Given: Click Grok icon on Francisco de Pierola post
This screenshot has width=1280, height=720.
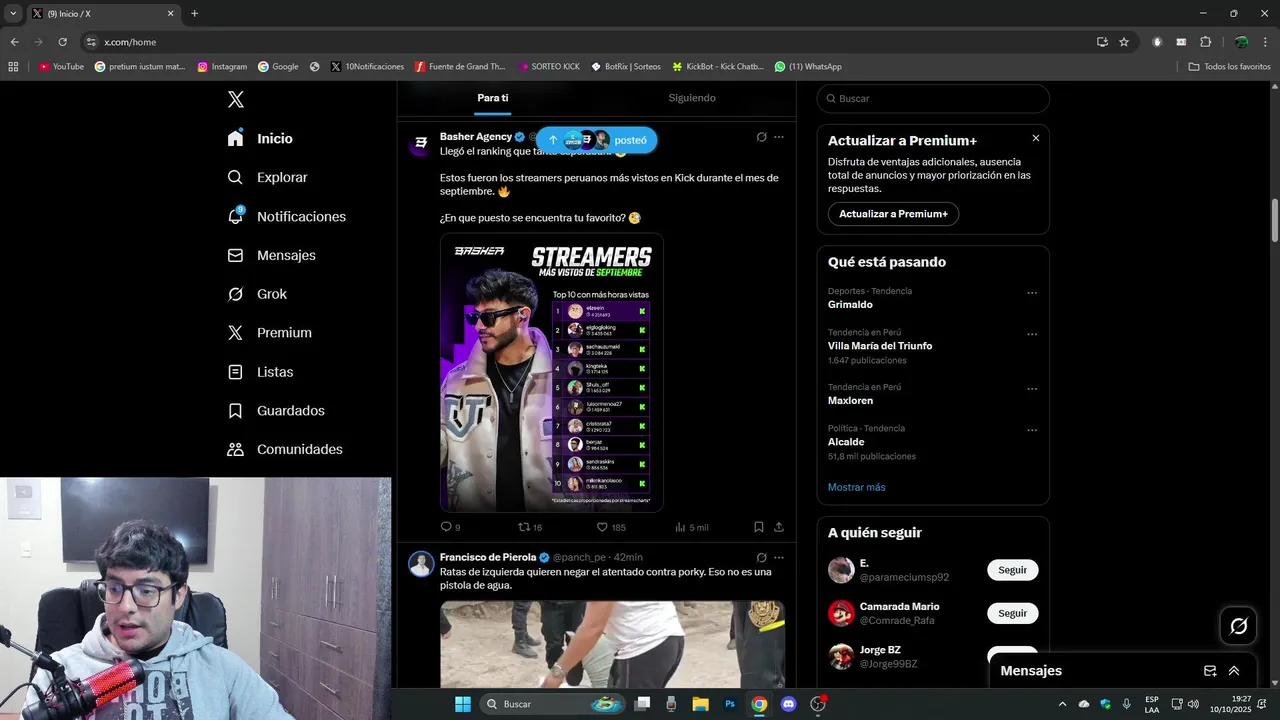Looking at the screenshot, I should (761, 558).
